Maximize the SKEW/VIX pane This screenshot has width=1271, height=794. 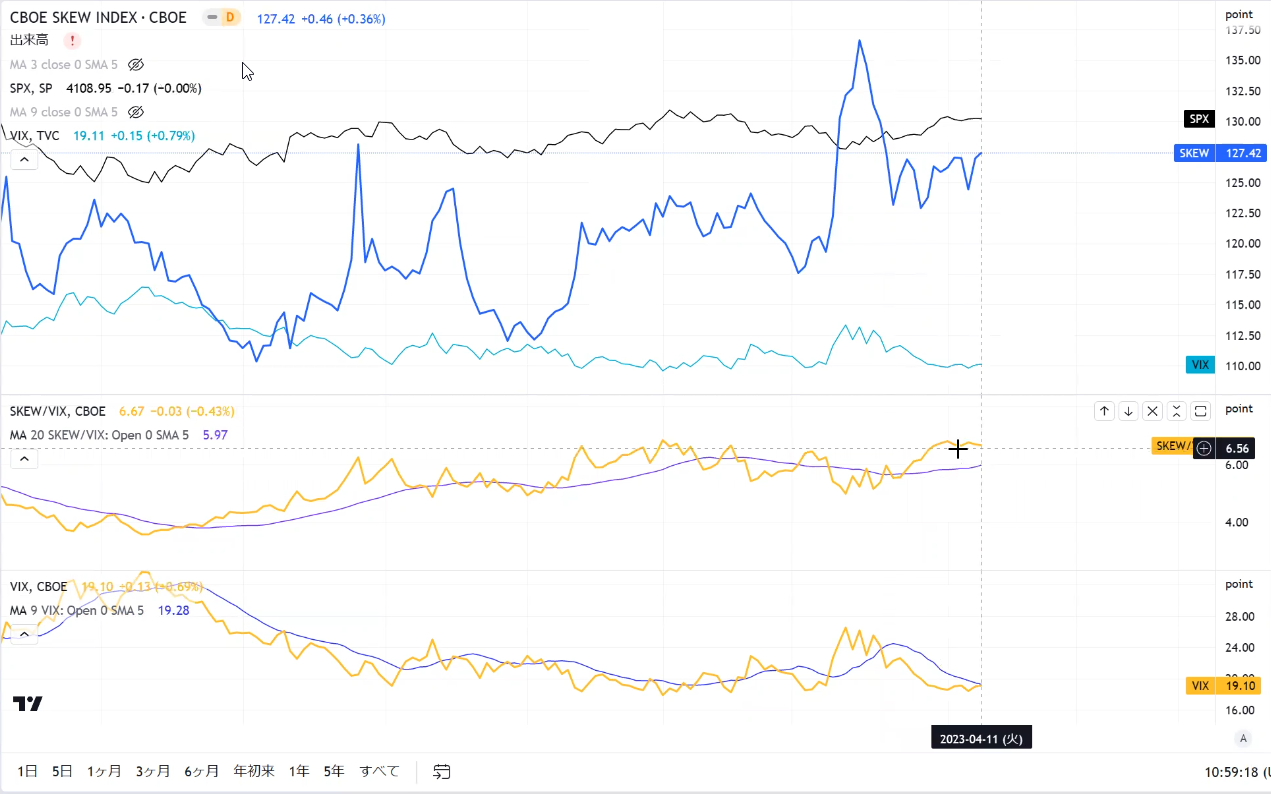(1201, 410)
